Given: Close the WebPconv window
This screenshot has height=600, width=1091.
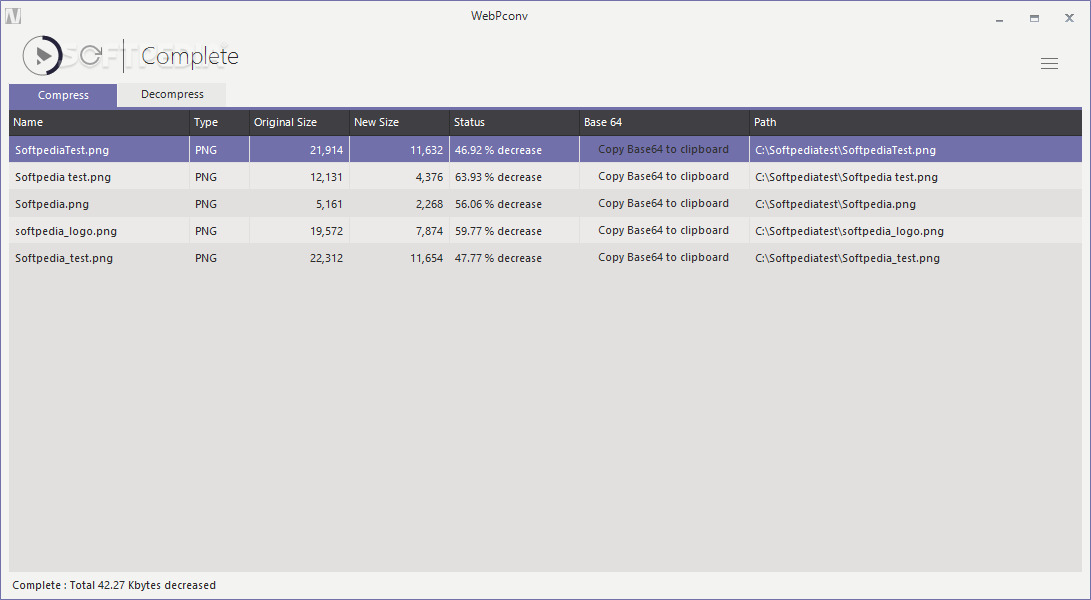Looking at the screenshot, I should [x=1069, y=18].
